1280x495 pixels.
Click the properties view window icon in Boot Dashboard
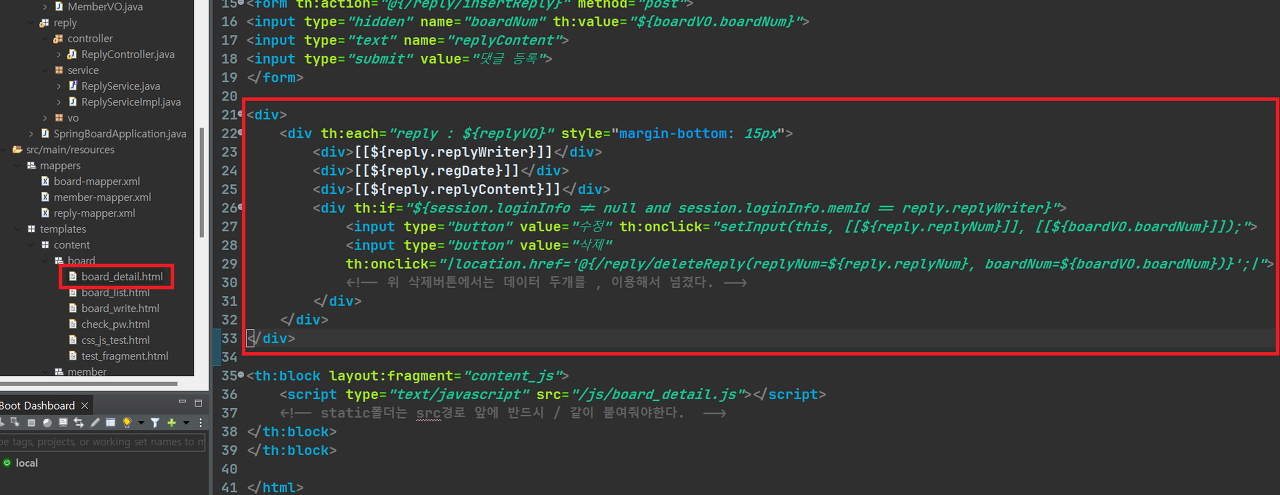pyautogui.click(x=110, y=422)
